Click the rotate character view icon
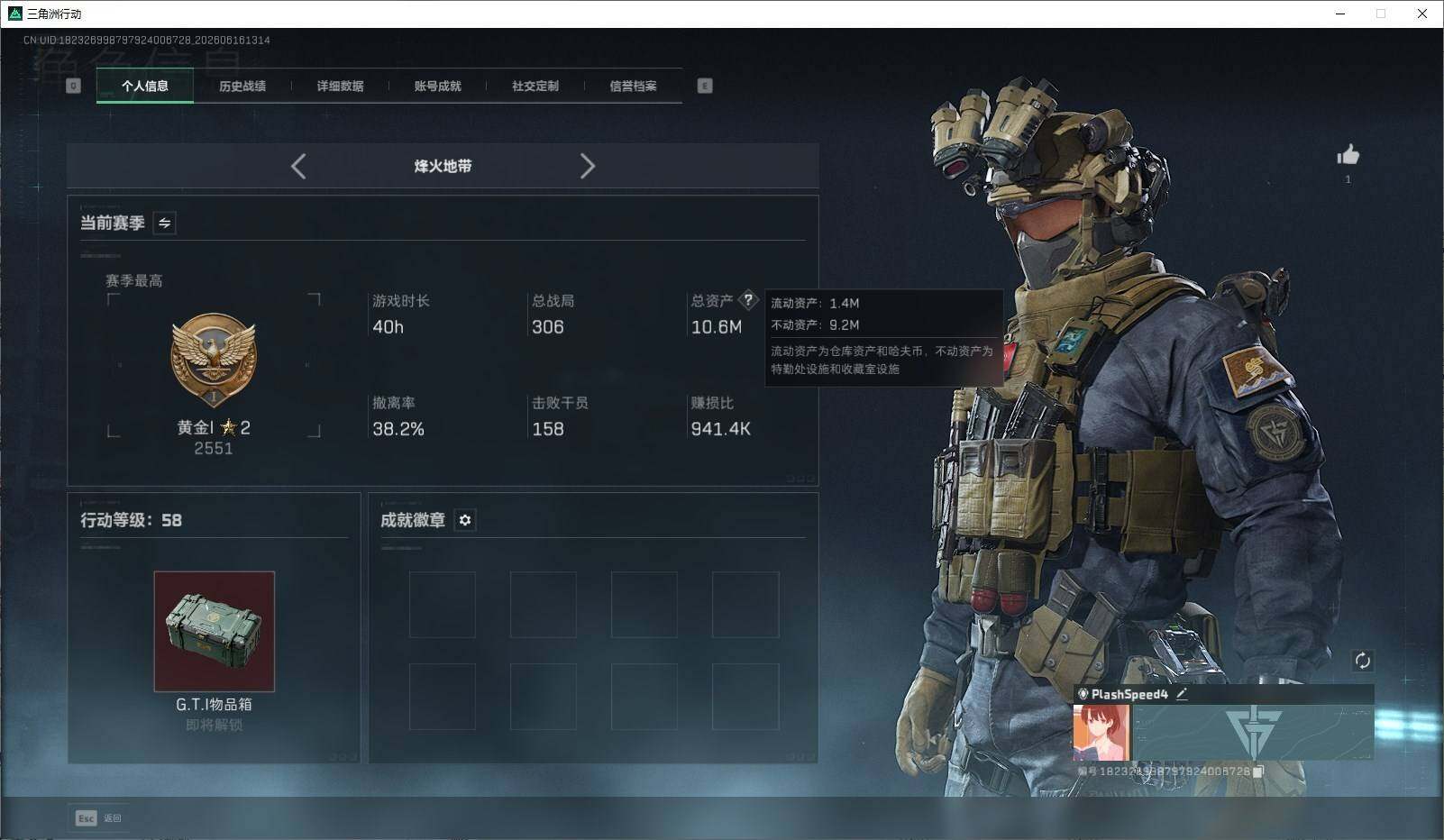Screen dimensions: 1444x840 click(x=1362, y=661)
